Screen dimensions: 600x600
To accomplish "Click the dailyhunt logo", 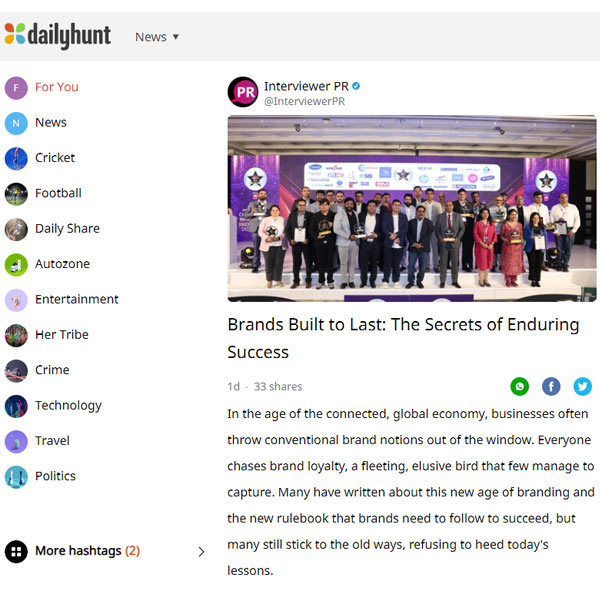I will click(x=58, y=36).
